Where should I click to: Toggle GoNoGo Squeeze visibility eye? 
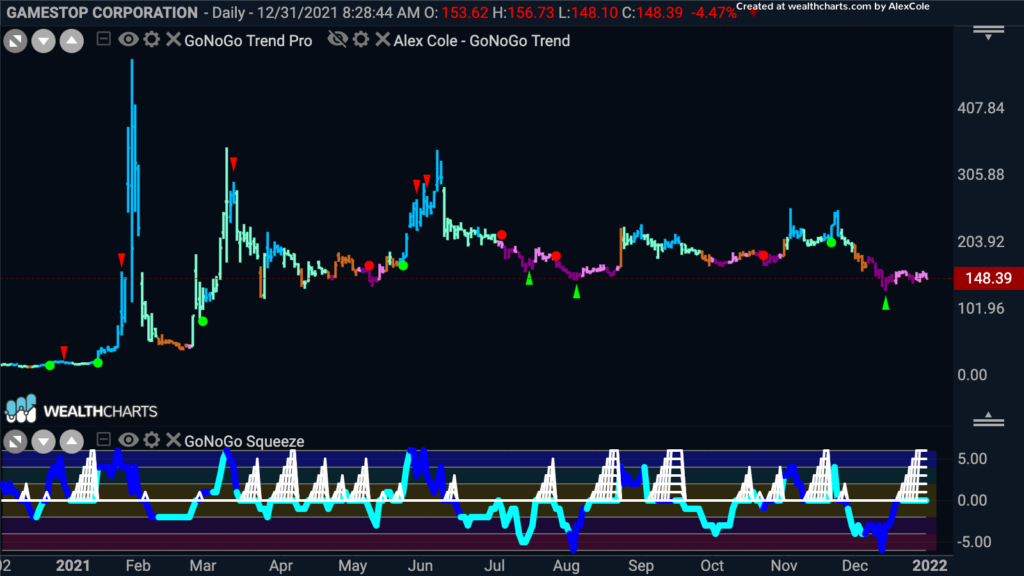128,440
